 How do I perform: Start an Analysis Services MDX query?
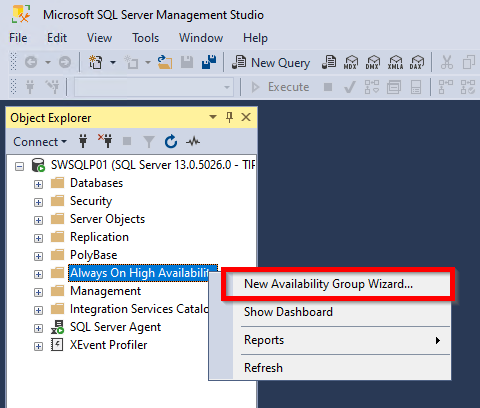tap(351, 62)
